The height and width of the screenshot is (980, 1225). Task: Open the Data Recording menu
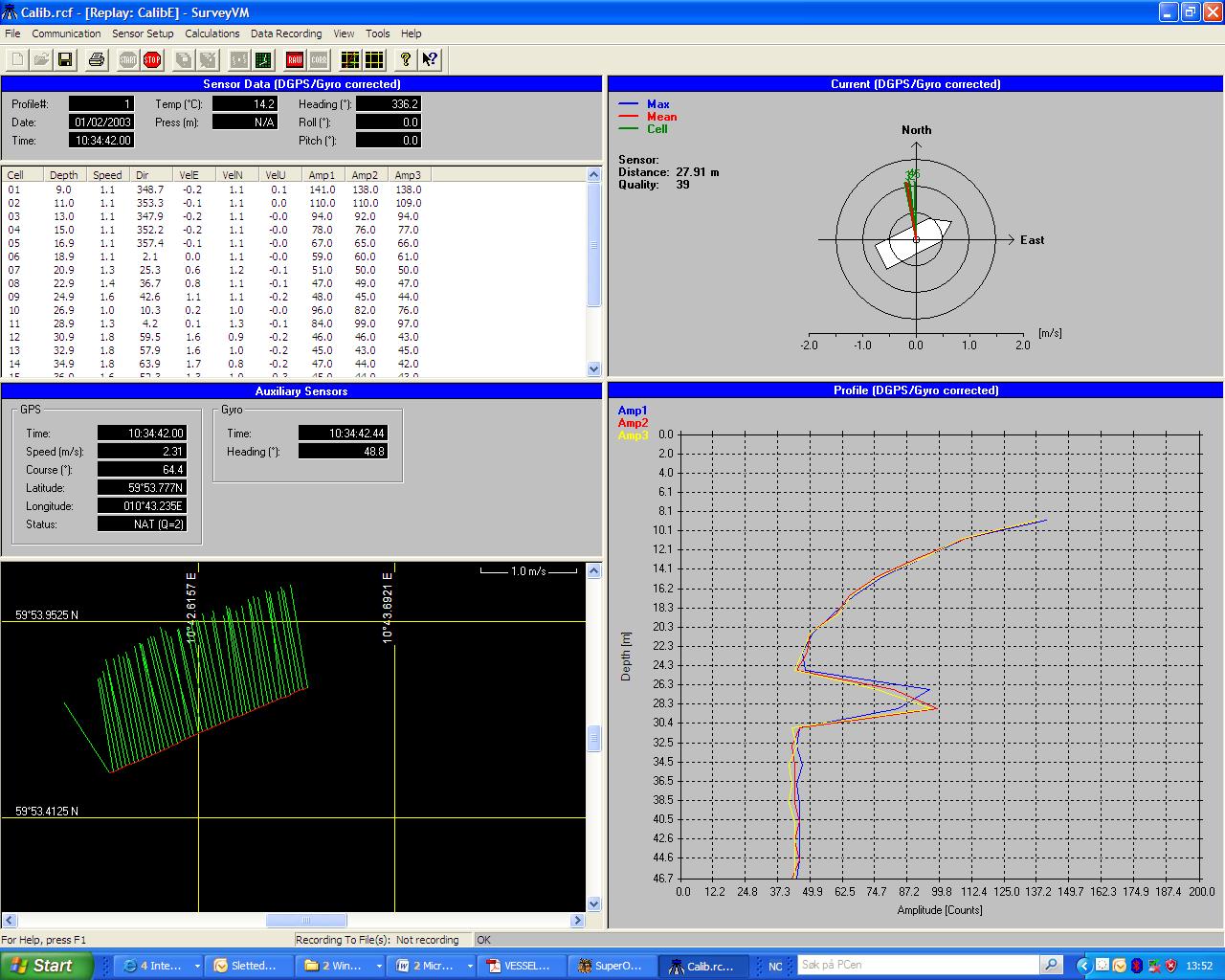click(x=286, y=33)
